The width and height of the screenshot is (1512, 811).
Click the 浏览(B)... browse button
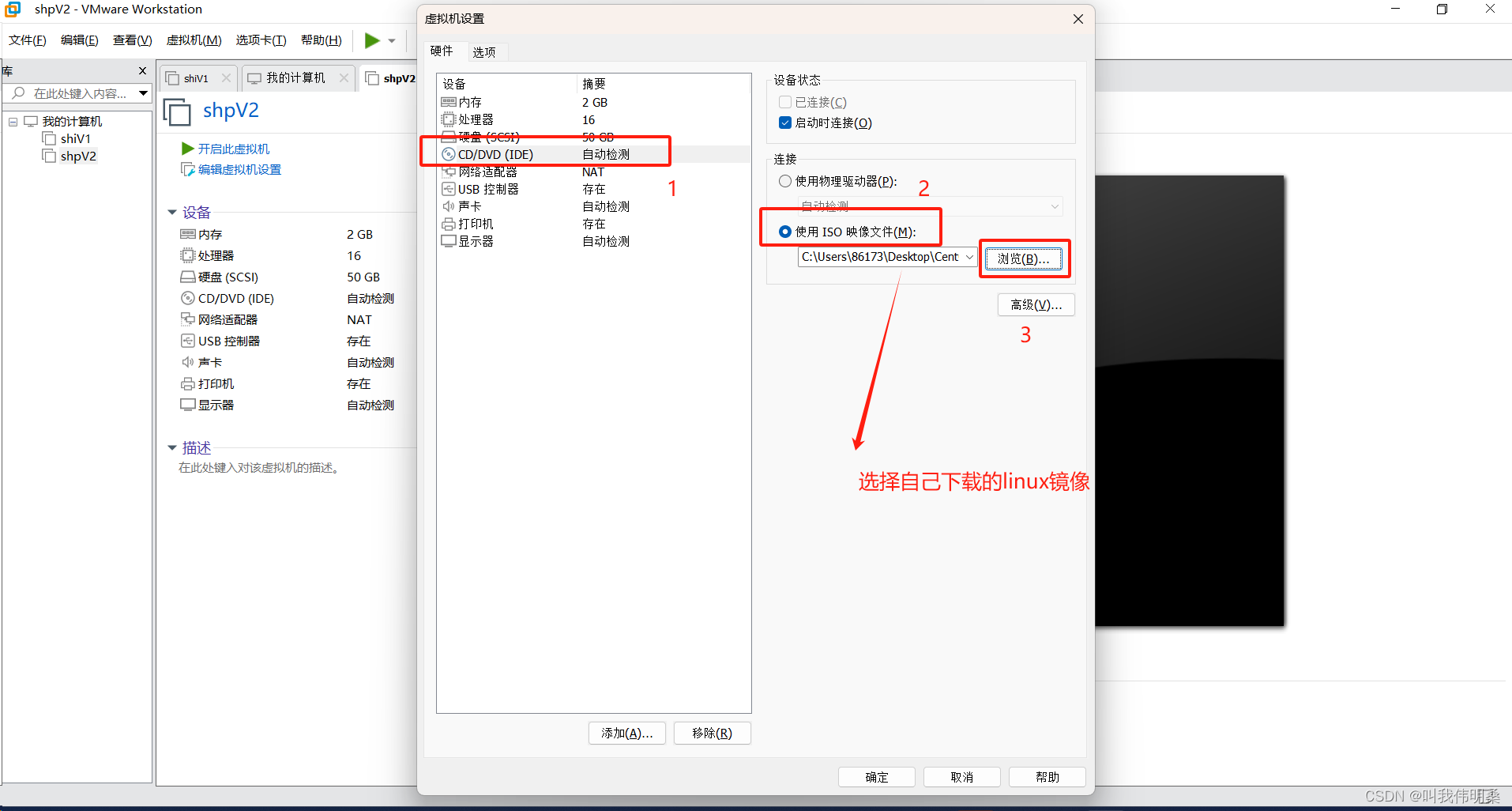tap(1024, 258)
